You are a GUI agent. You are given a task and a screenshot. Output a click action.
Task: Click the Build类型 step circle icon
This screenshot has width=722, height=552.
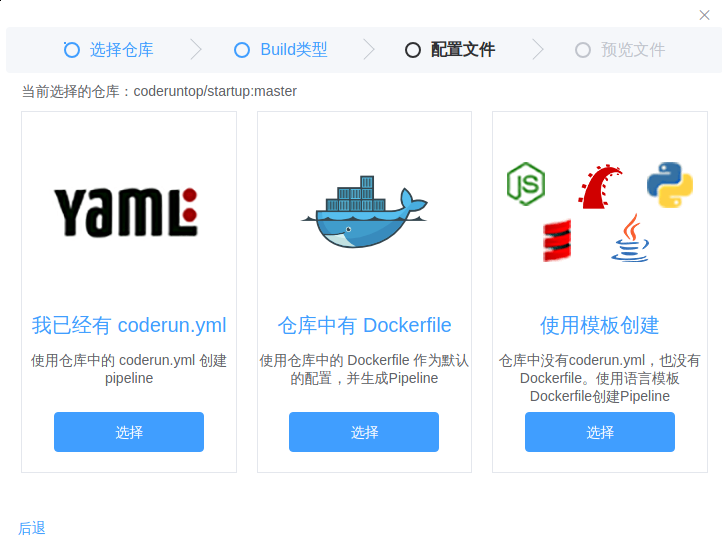242,50
